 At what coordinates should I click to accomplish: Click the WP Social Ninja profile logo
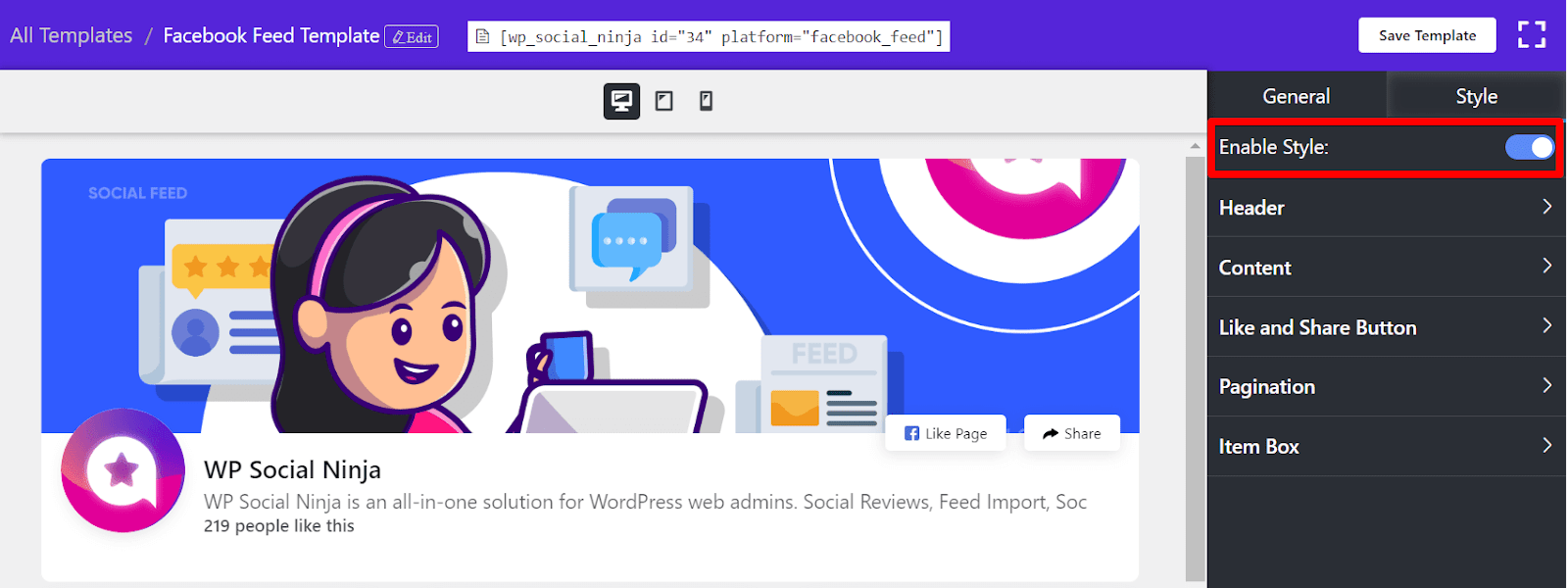122,470
